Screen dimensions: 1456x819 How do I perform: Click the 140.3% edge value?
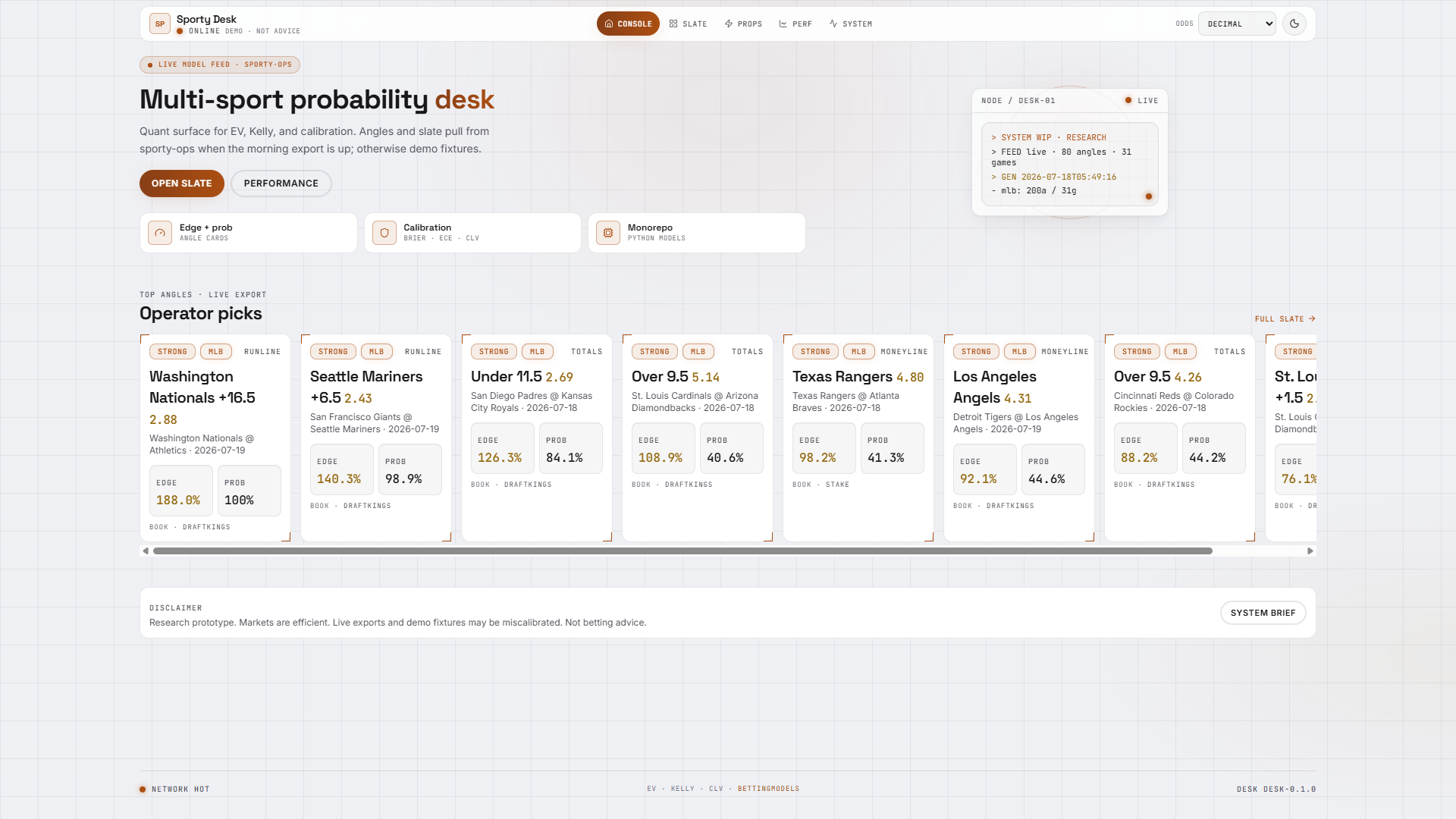coord(339,479)
